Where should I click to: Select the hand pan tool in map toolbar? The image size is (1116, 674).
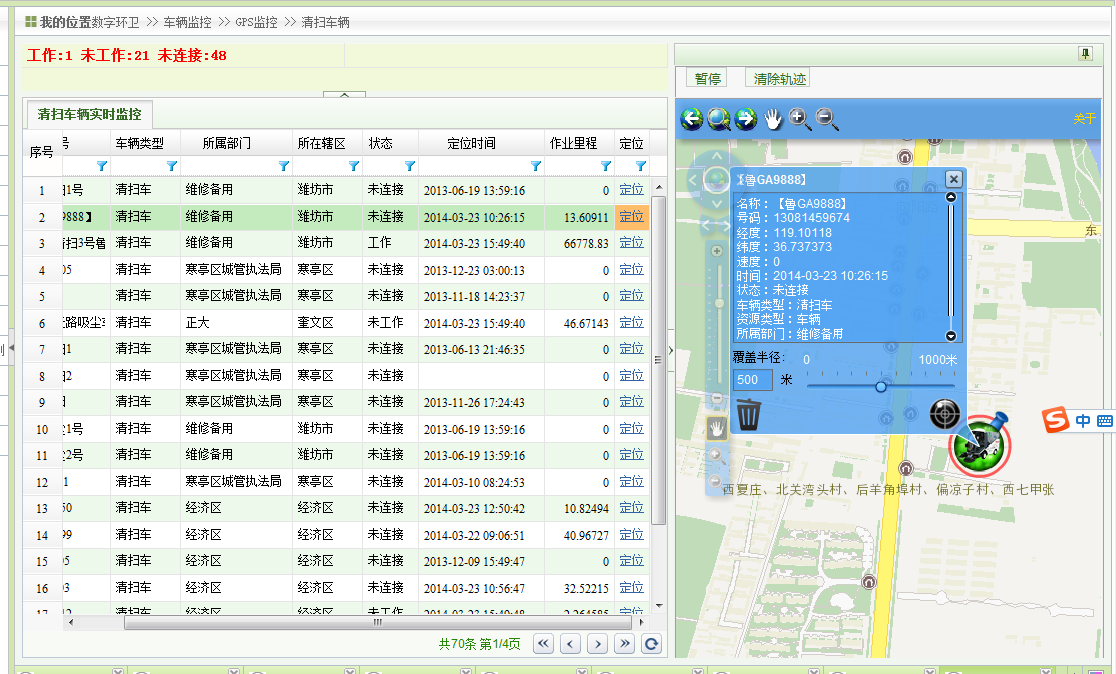(773, 119)
